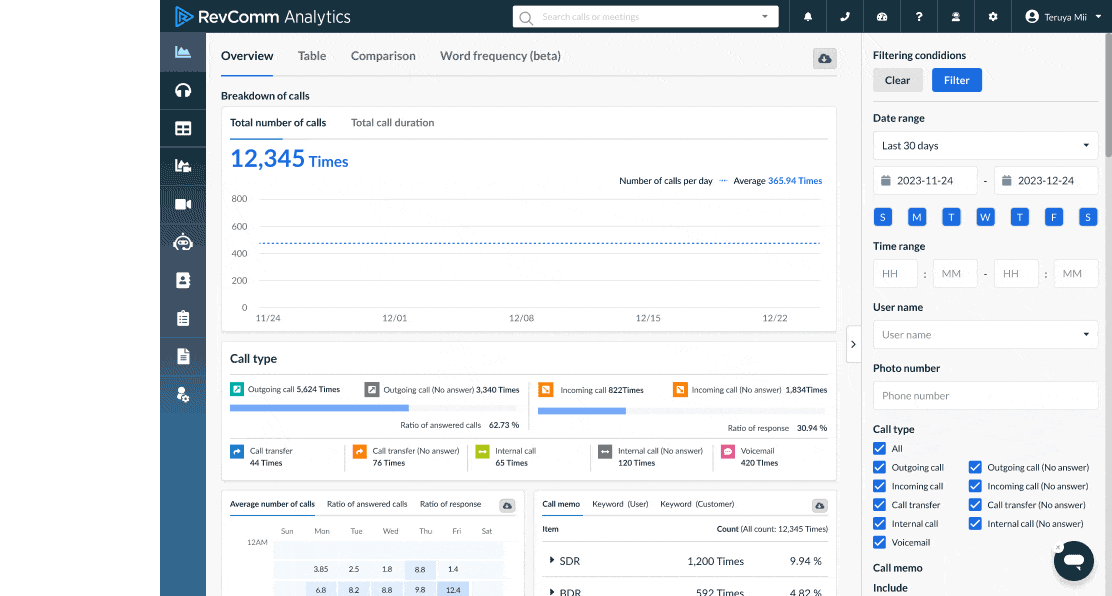
Task: Open the help question mark icon
Action: [x=918, y=17]
